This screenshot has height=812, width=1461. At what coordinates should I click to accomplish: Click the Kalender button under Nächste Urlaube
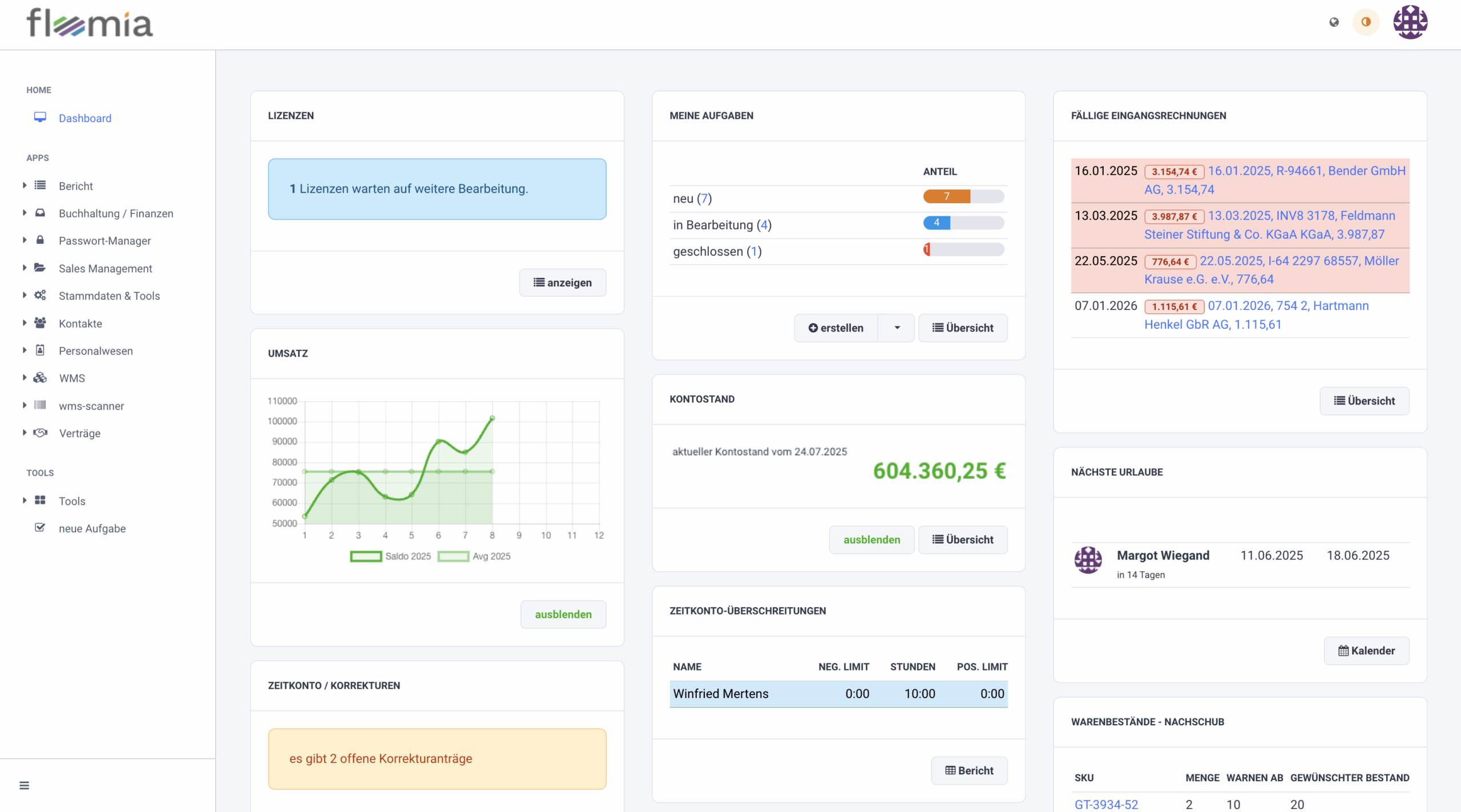[1366, 651]
